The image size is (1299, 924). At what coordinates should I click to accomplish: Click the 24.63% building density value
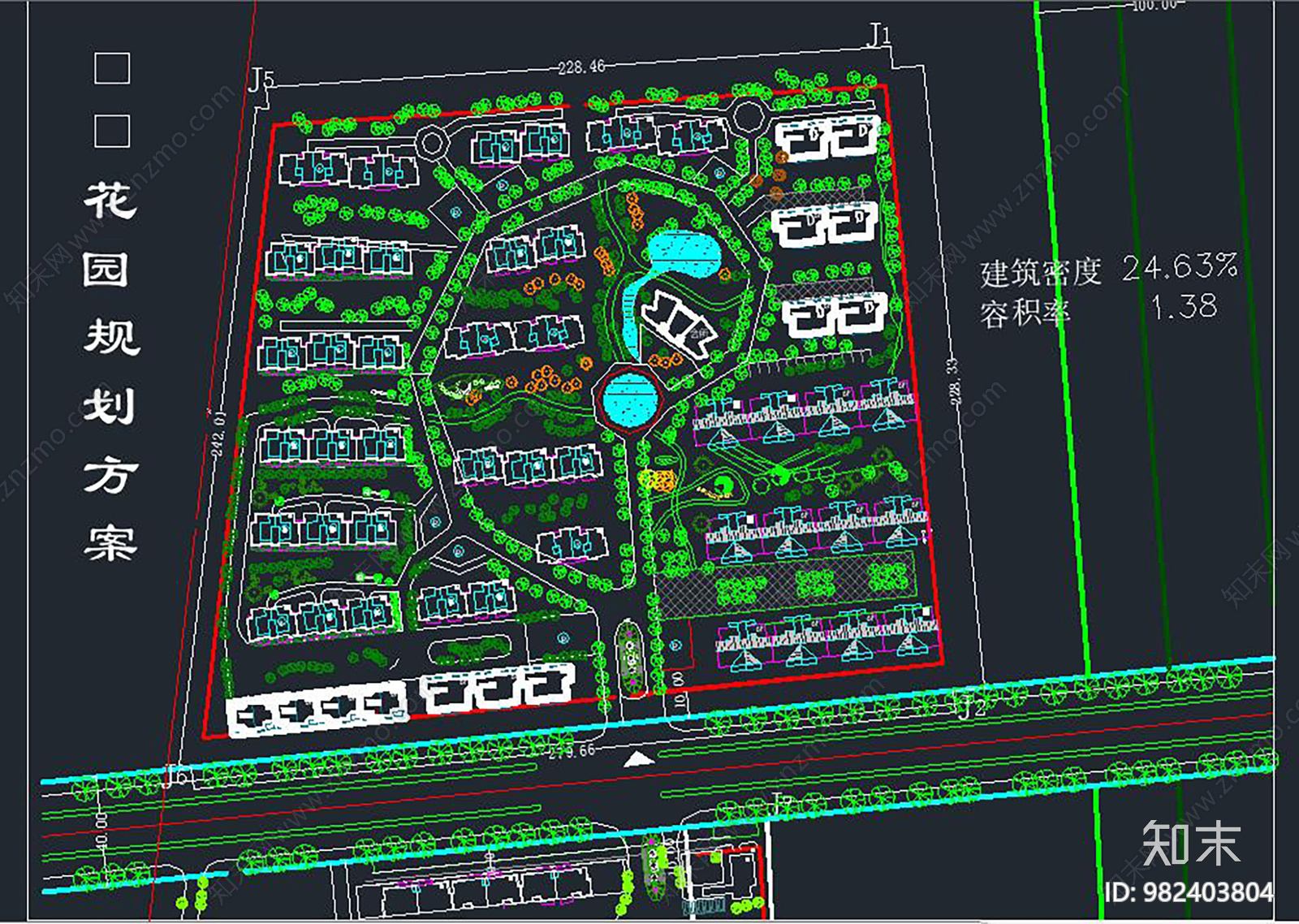coord(1180,266)
